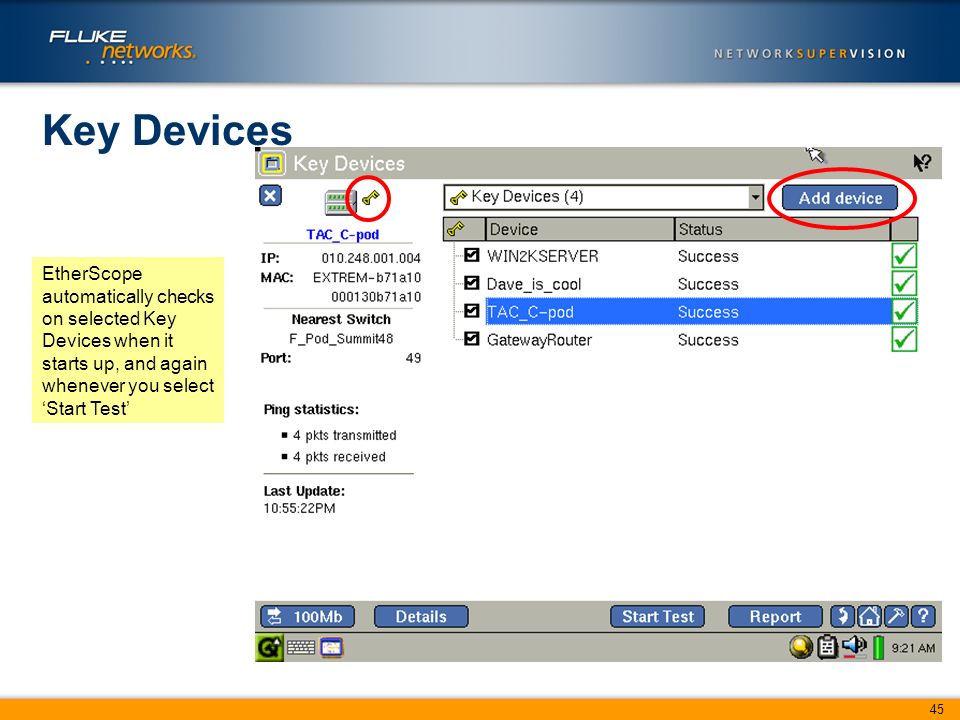Close the TAC_C-pod detail pane
This screenshot has height=720, width=960.
(x=271, y=196)
